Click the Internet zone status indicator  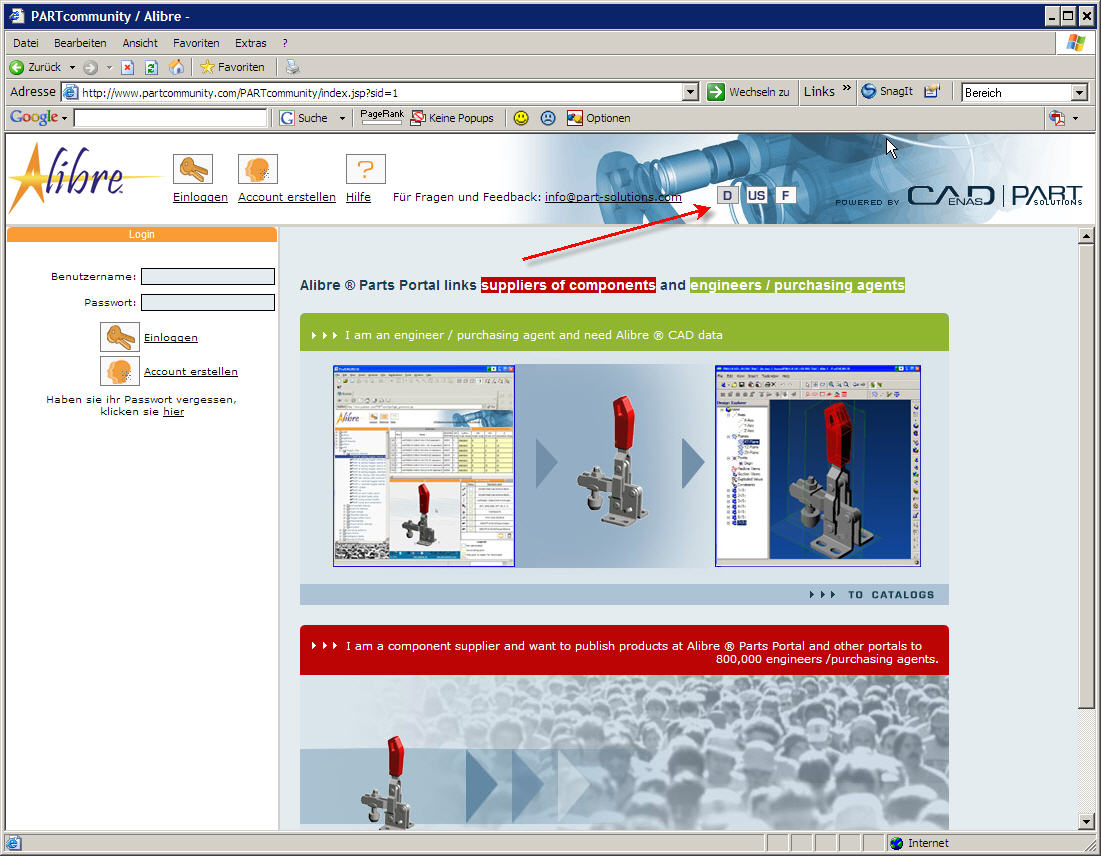[x=919, y=843]
